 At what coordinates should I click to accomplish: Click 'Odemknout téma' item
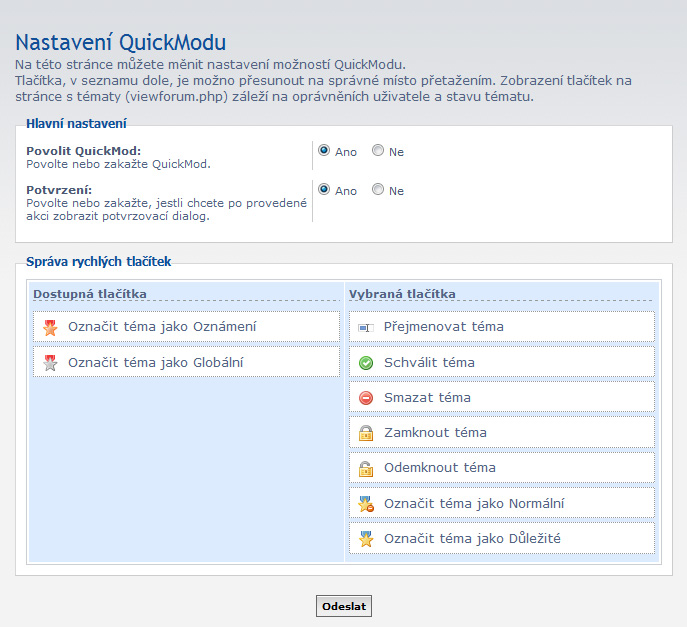pos(502,468)
